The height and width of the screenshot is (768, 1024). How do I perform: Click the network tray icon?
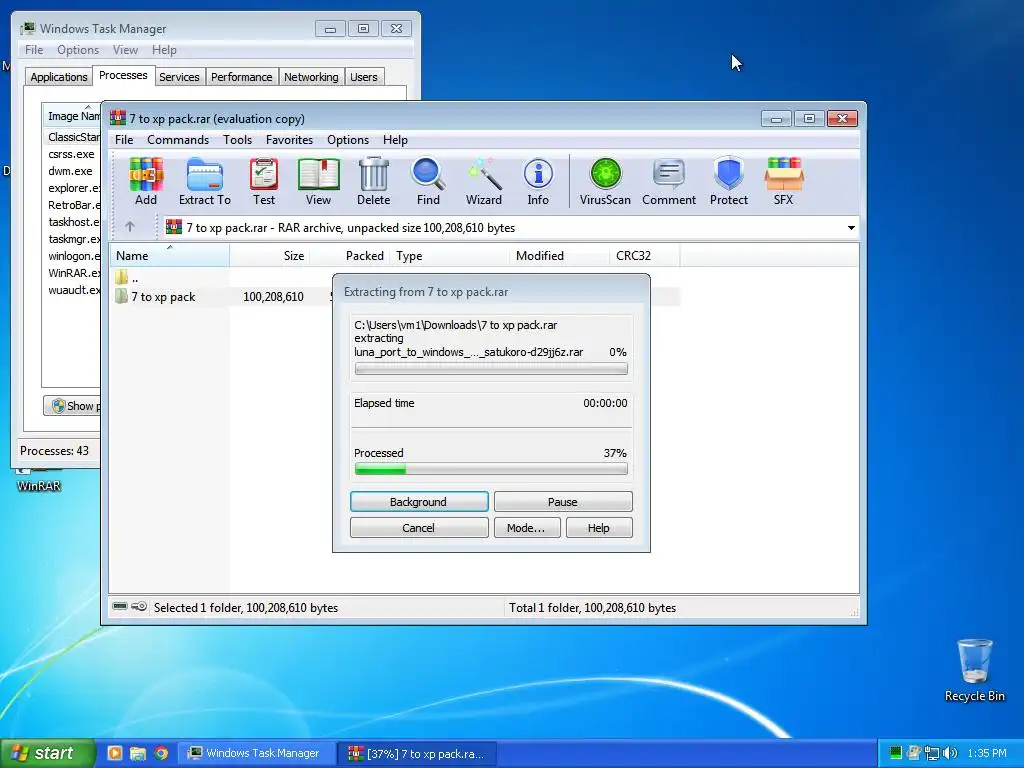[932, 753]
